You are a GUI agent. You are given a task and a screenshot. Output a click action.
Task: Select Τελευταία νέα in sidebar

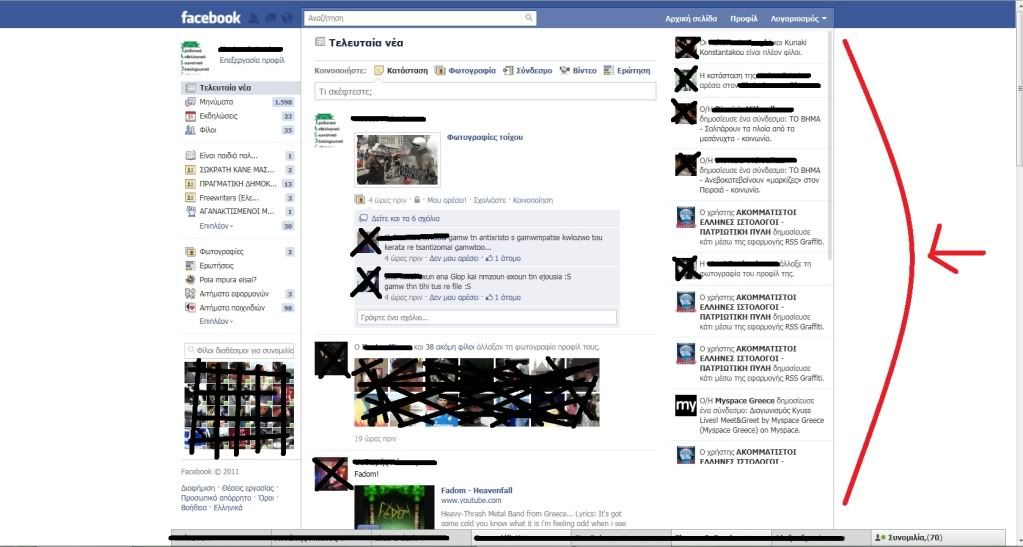coord(240,87)
